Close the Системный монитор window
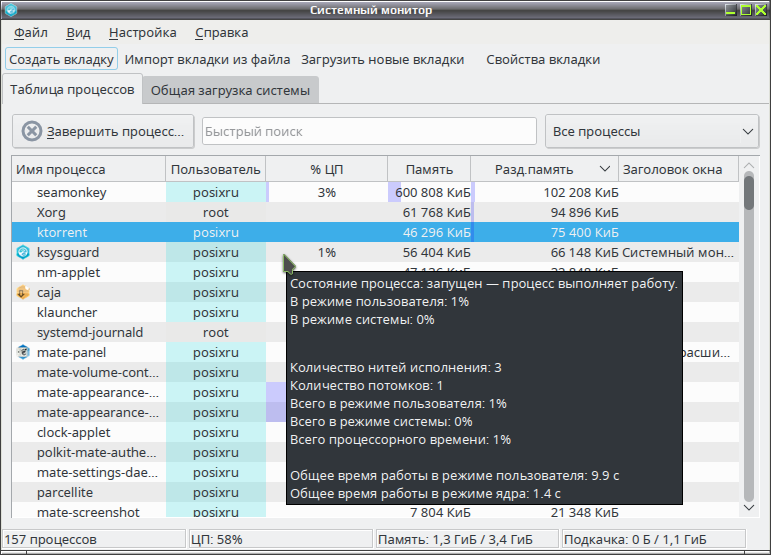This screenshot has width=771, height=555. click(761, 9)
